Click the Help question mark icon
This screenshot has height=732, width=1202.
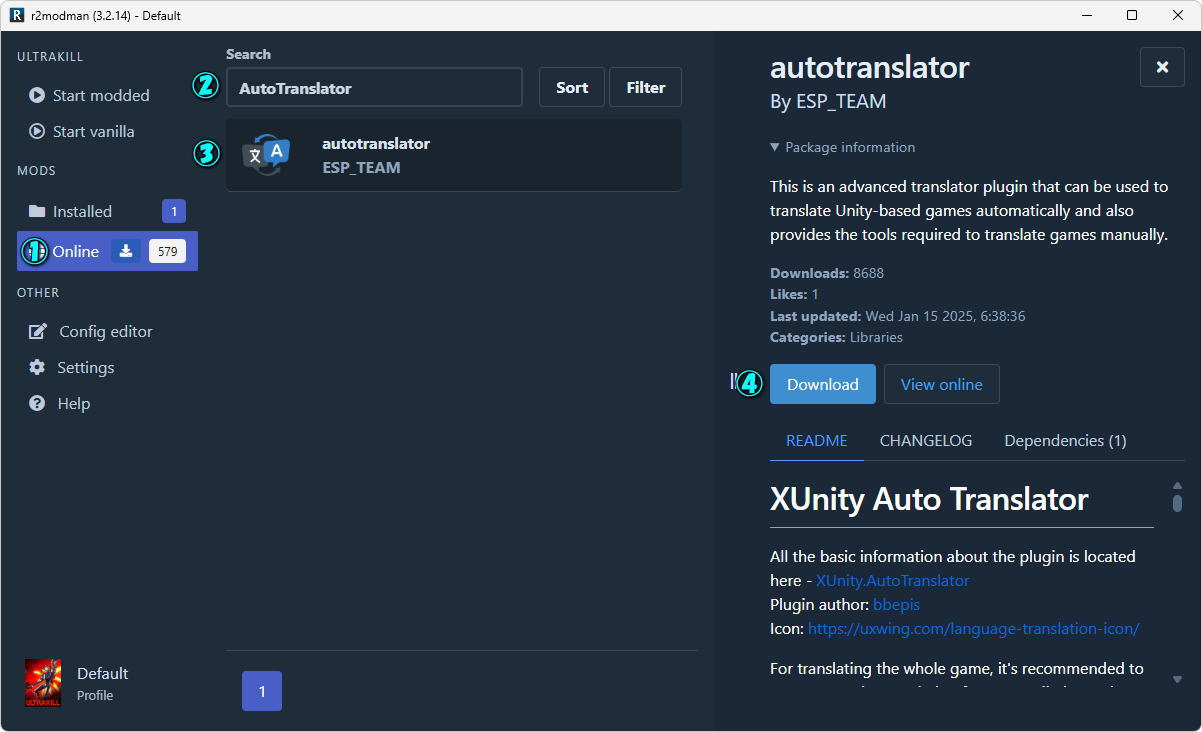[x=37, y=404]
